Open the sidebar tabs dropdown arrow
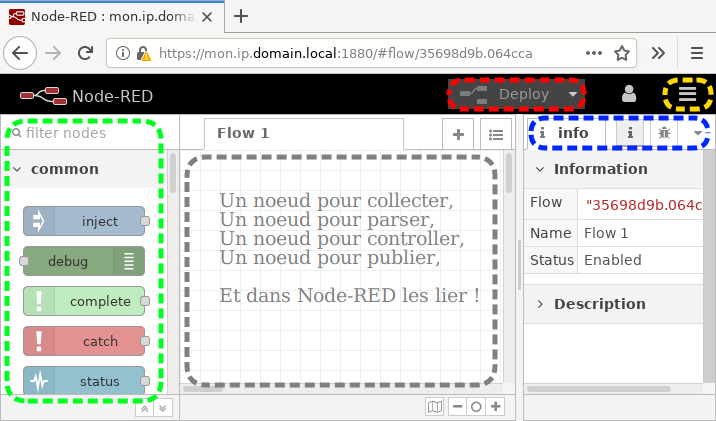Viewport: 716px width, 421px height. 697,133
